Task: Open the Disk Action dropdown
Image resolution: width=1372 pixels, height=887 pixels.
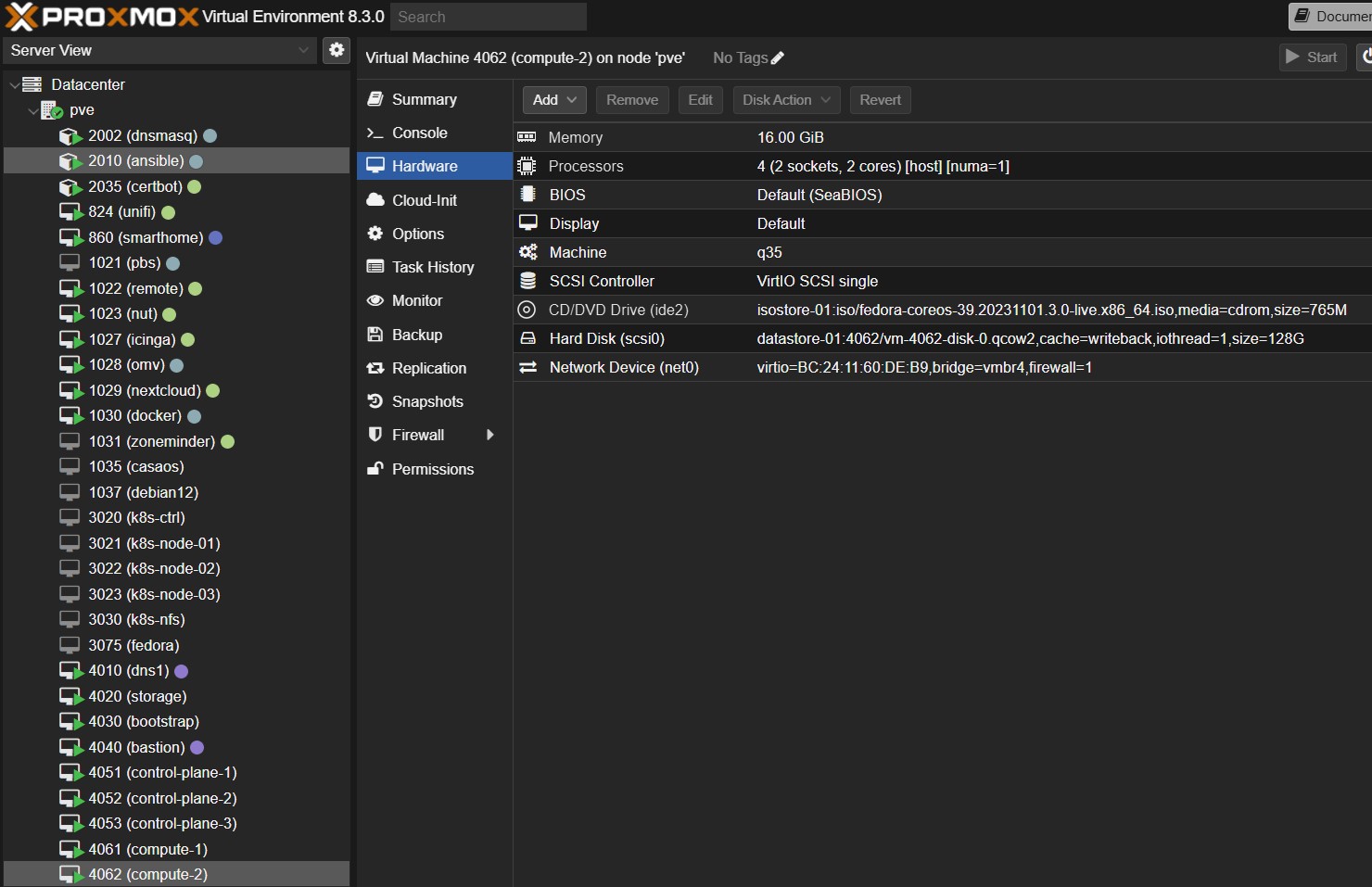Action: [786, 100]
